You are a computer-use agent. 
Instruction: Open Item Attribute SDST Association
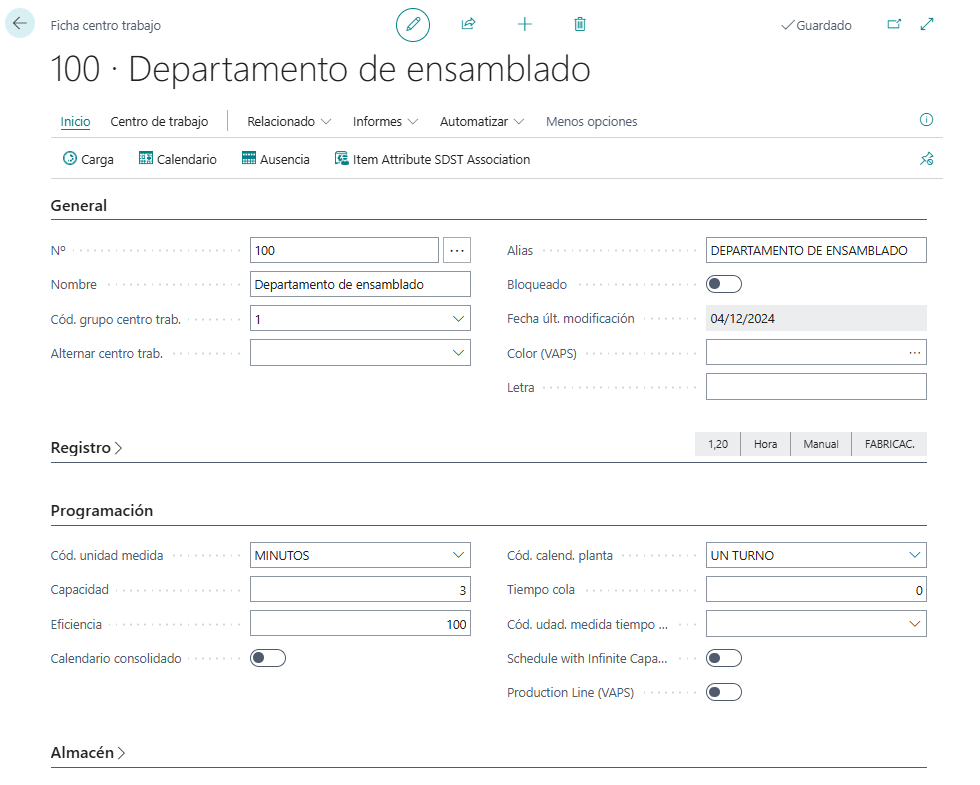point(432,158)
